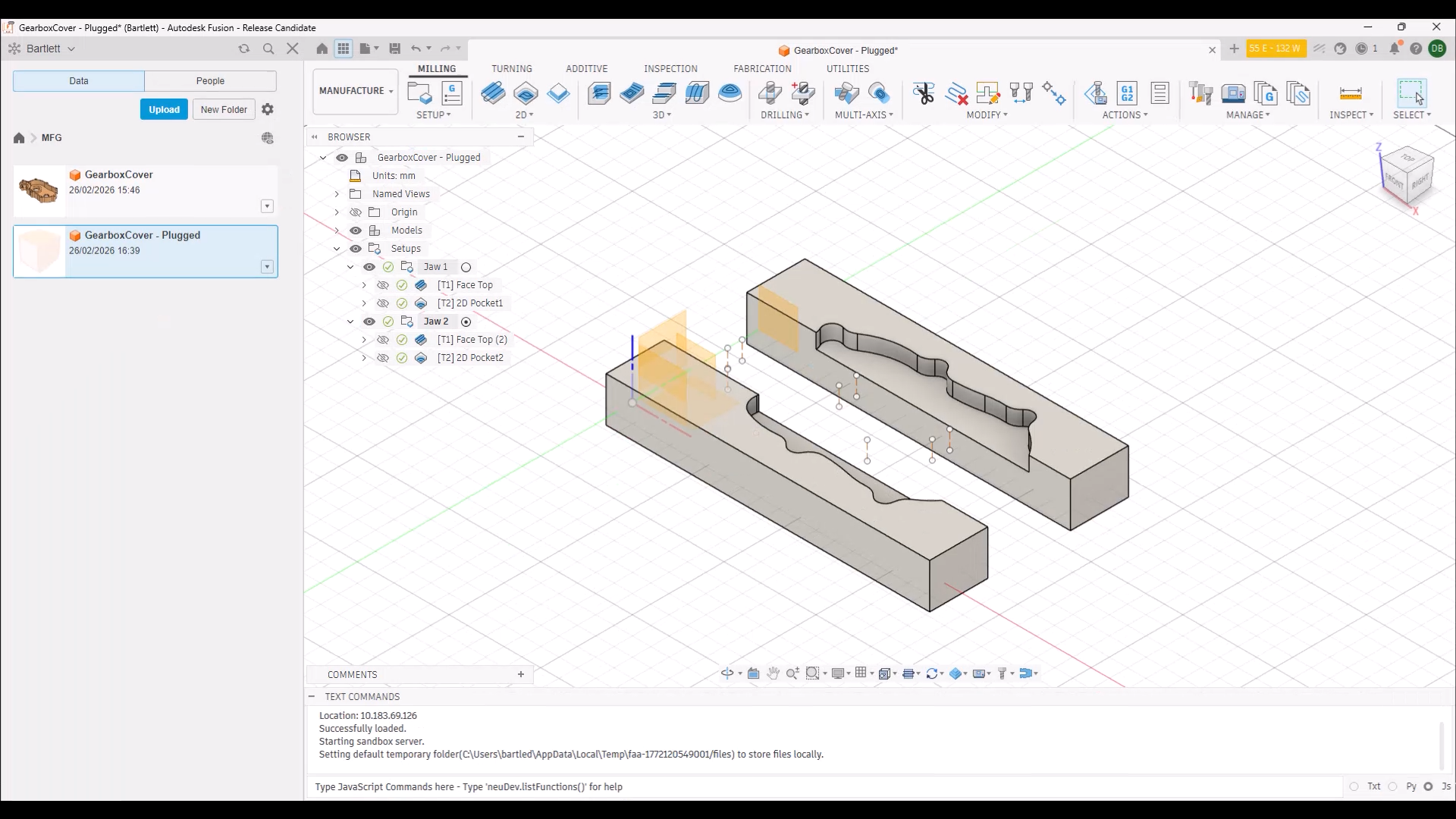Open the INSPECTION ribbon tab
1456x819 pixels.
(670, 68)
